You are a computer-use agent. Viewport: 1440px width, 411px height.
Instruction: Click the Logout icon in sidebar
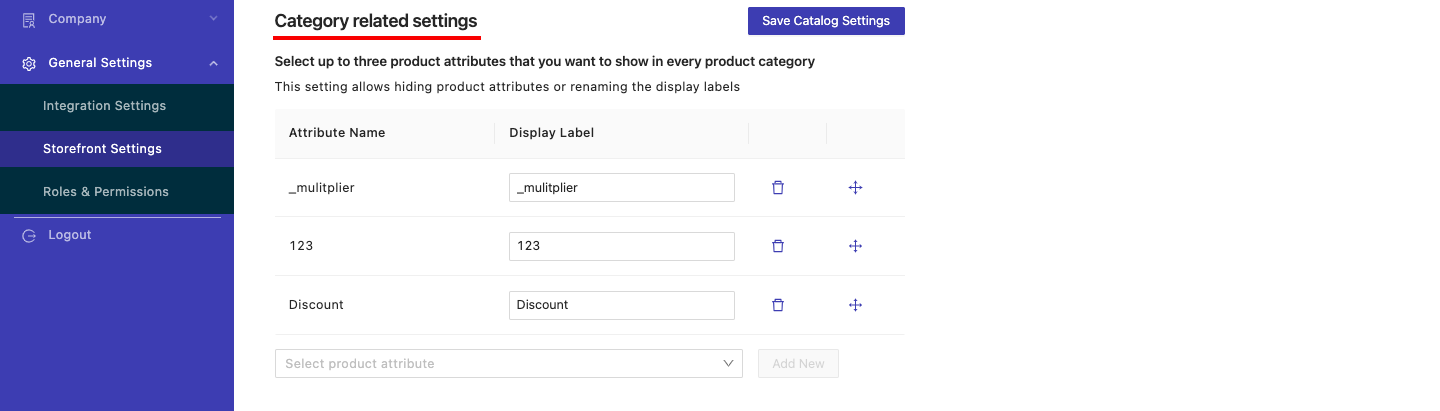(29, 235)
